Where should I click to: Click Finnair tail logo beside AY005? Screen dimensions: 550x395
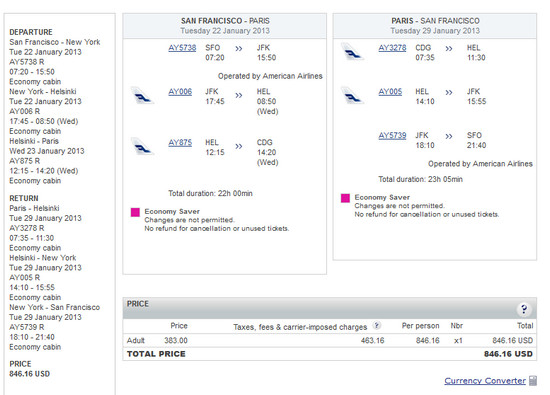click(x=352, y=95)
